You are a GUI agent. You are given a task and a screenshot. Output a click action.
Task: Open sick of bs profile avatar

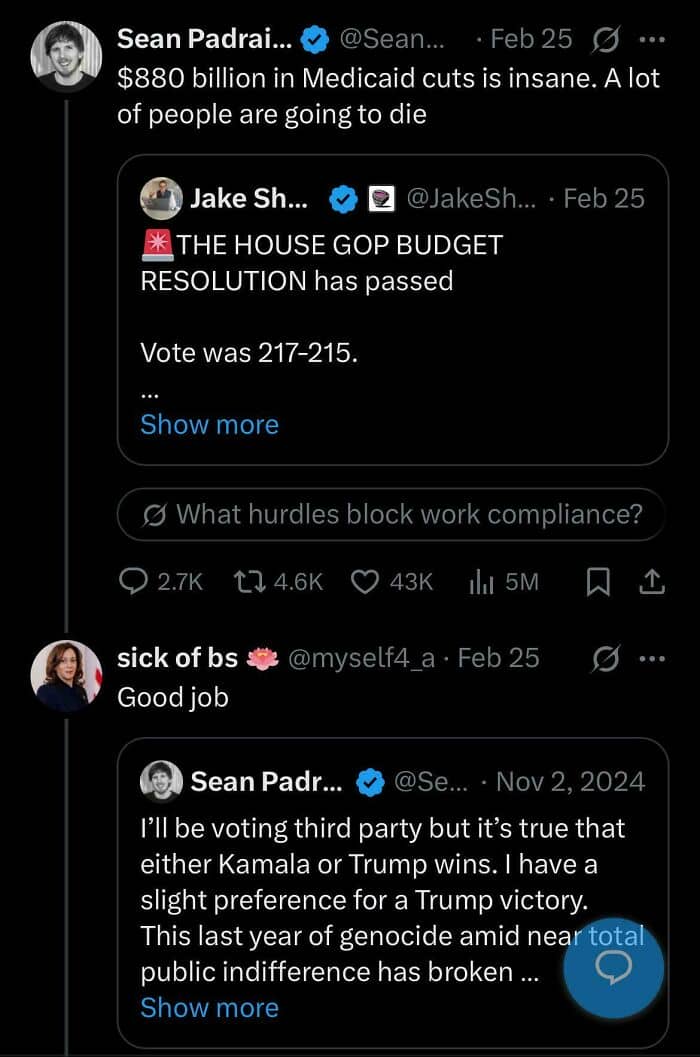click(x=66, y=675)
